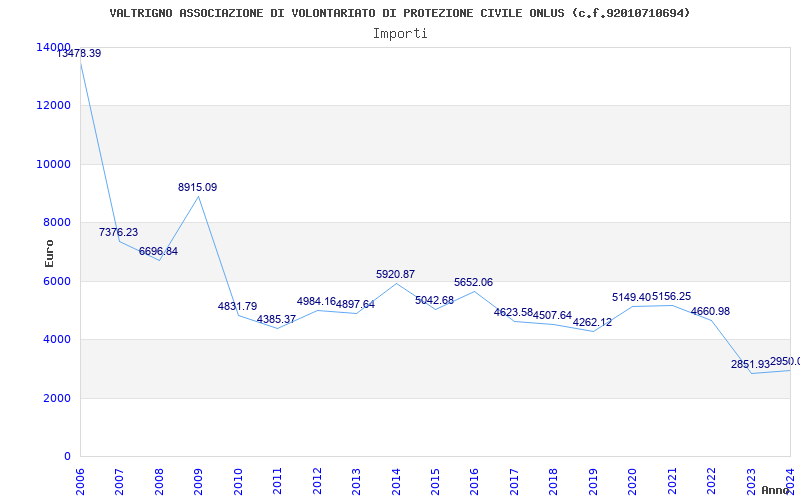
Task: Click the 7376.23 data point label
Action: click(118, 232)
